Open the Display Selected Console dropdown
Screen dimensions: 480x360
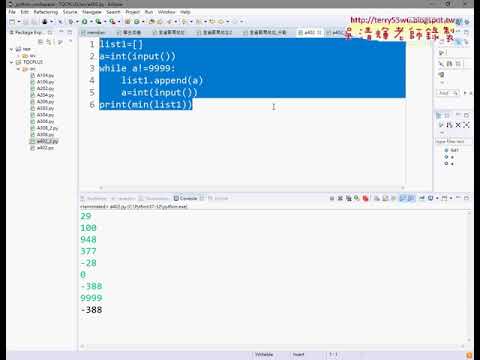437,198
